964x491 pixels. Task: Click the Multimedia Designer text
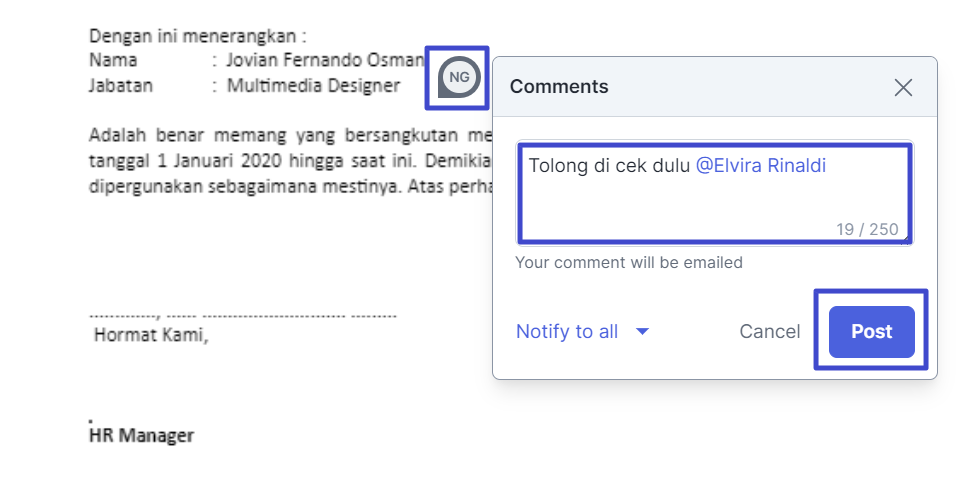(313, 85)
